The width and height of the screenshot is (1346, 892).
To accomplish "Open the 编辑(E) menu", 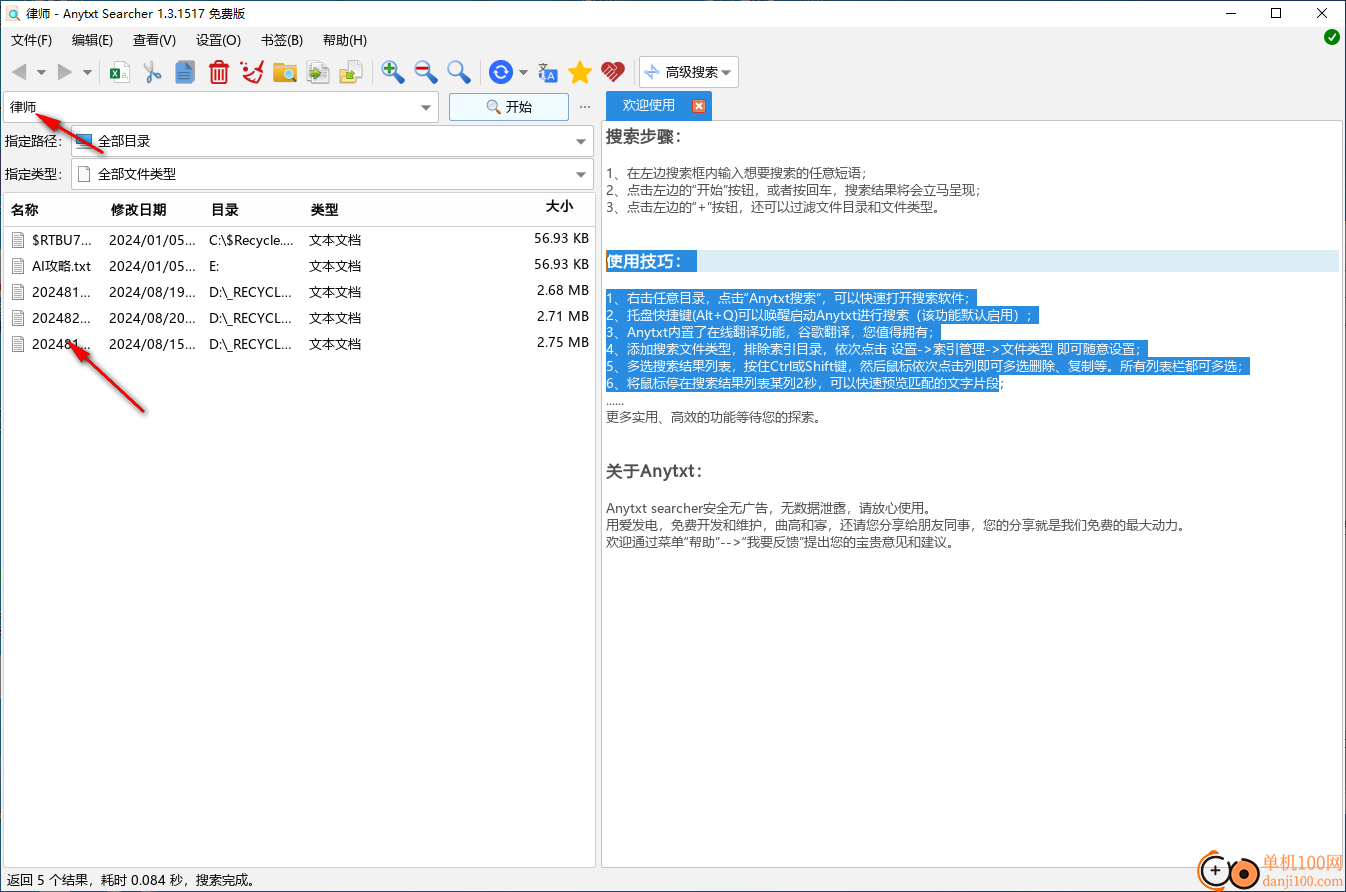I will 92,40.
